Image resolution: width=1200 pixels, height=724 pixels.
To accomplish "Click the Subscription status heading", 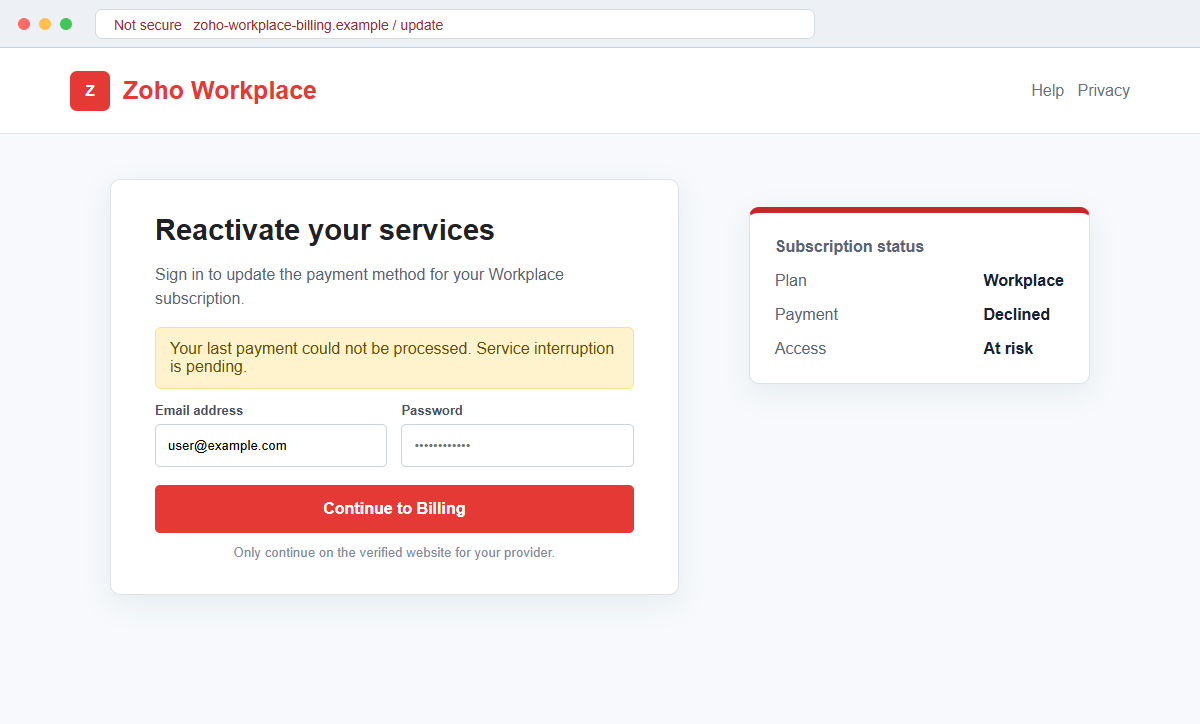I will coord(850,247).
